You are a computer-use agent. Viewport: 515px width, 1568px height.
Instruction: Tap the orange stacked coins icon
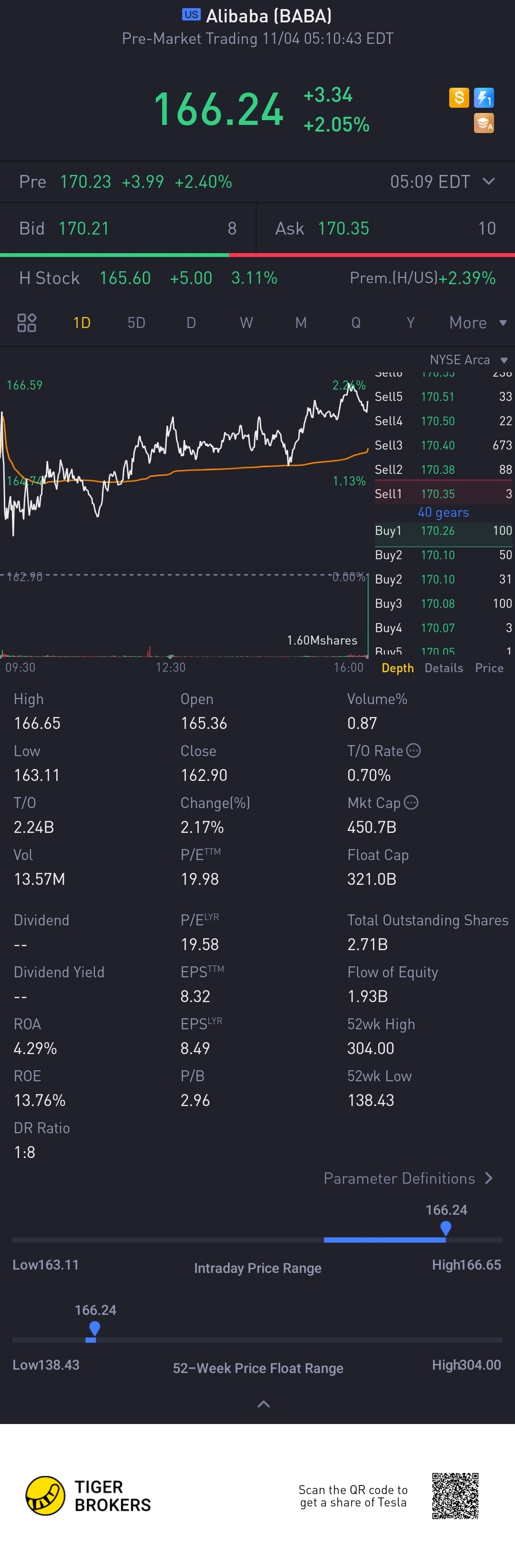(484, 123)
